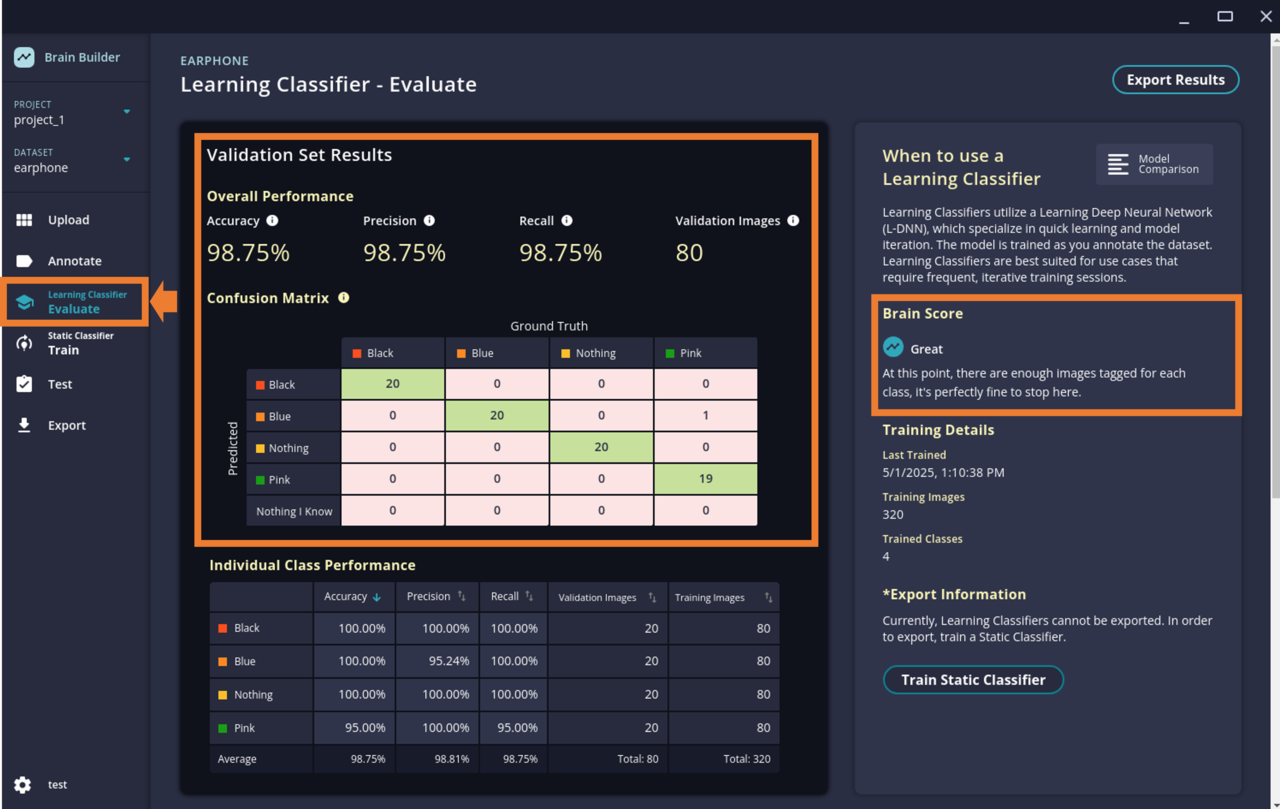Click the Precision info icon
The height and width of the screenshot is (809, 1280).
(x=429, y=221)
